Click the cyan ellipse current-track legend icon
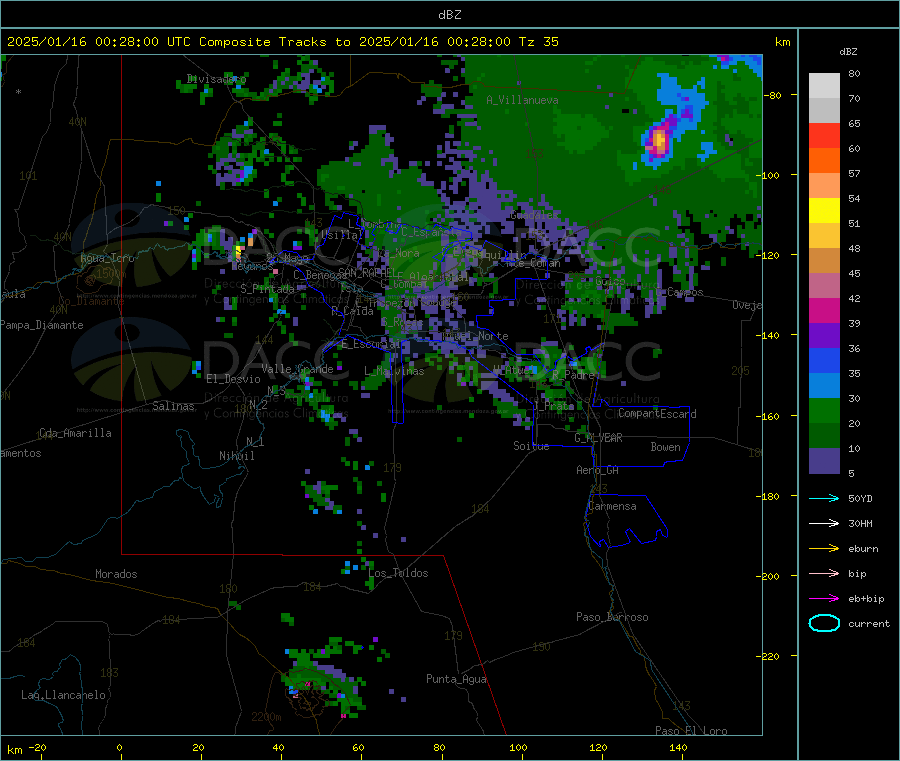This screenshot has height=761, width=900. [824, 623]
